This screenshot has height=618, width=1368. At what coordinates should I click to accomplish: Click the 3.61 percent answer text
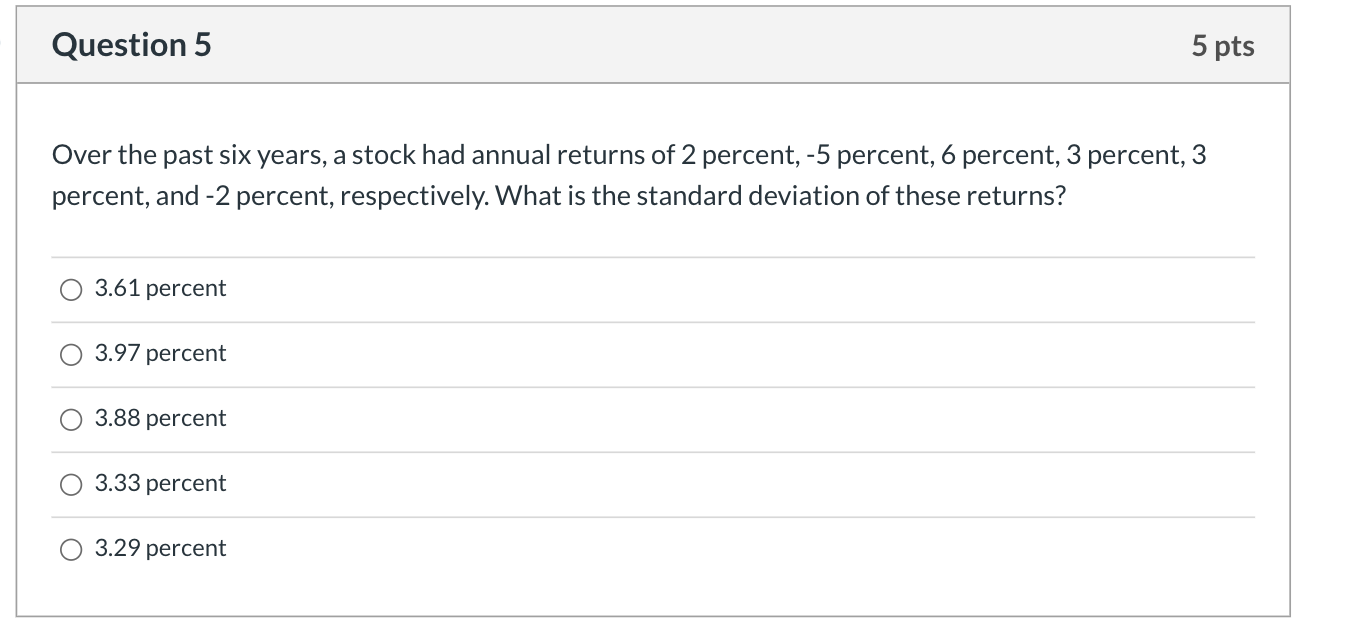(158, 289)
